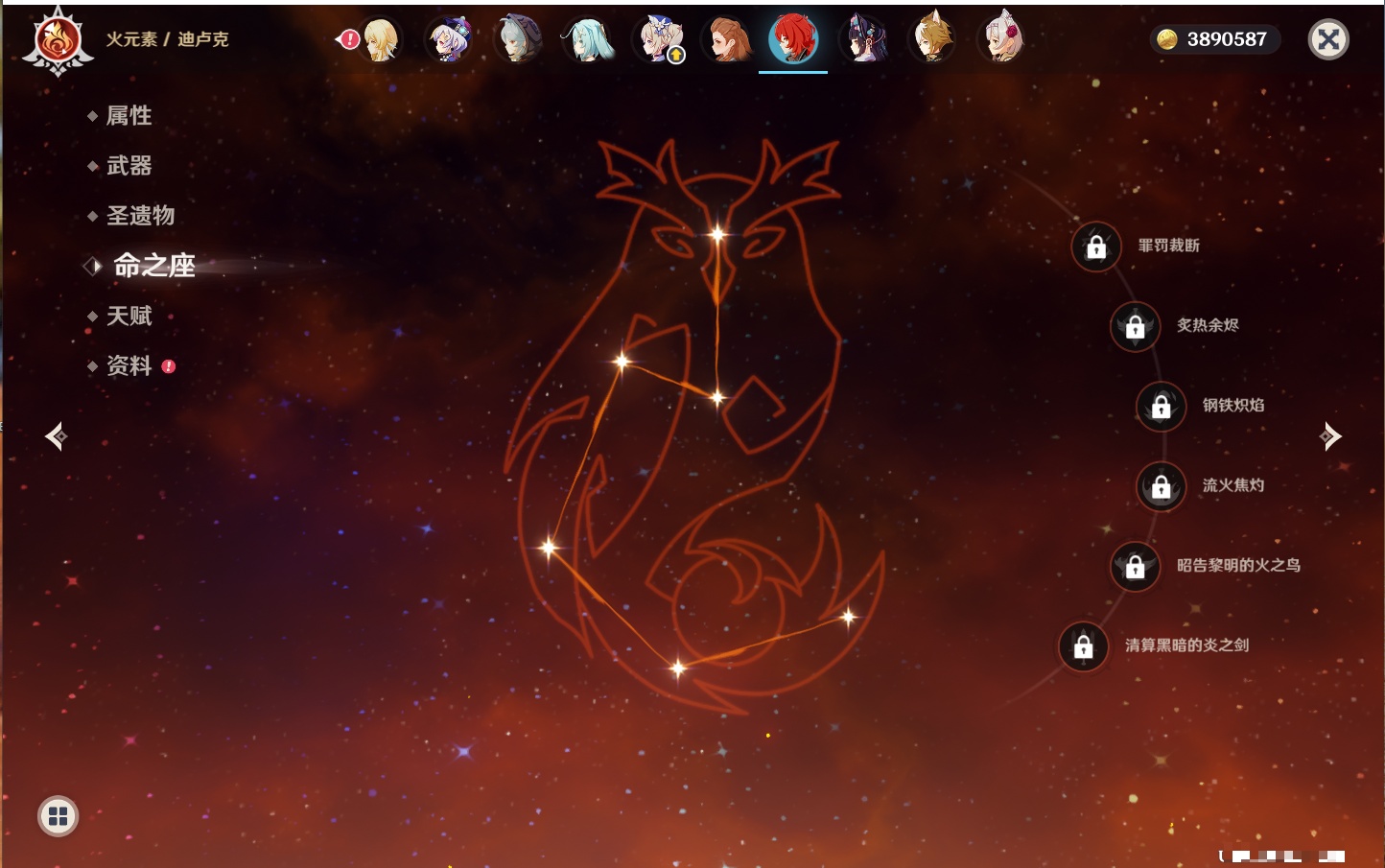The height and width of the screenshot is (868, 1385).
Task: Open the 命之座 constellation tab
Action: click(x=153, y=266)
